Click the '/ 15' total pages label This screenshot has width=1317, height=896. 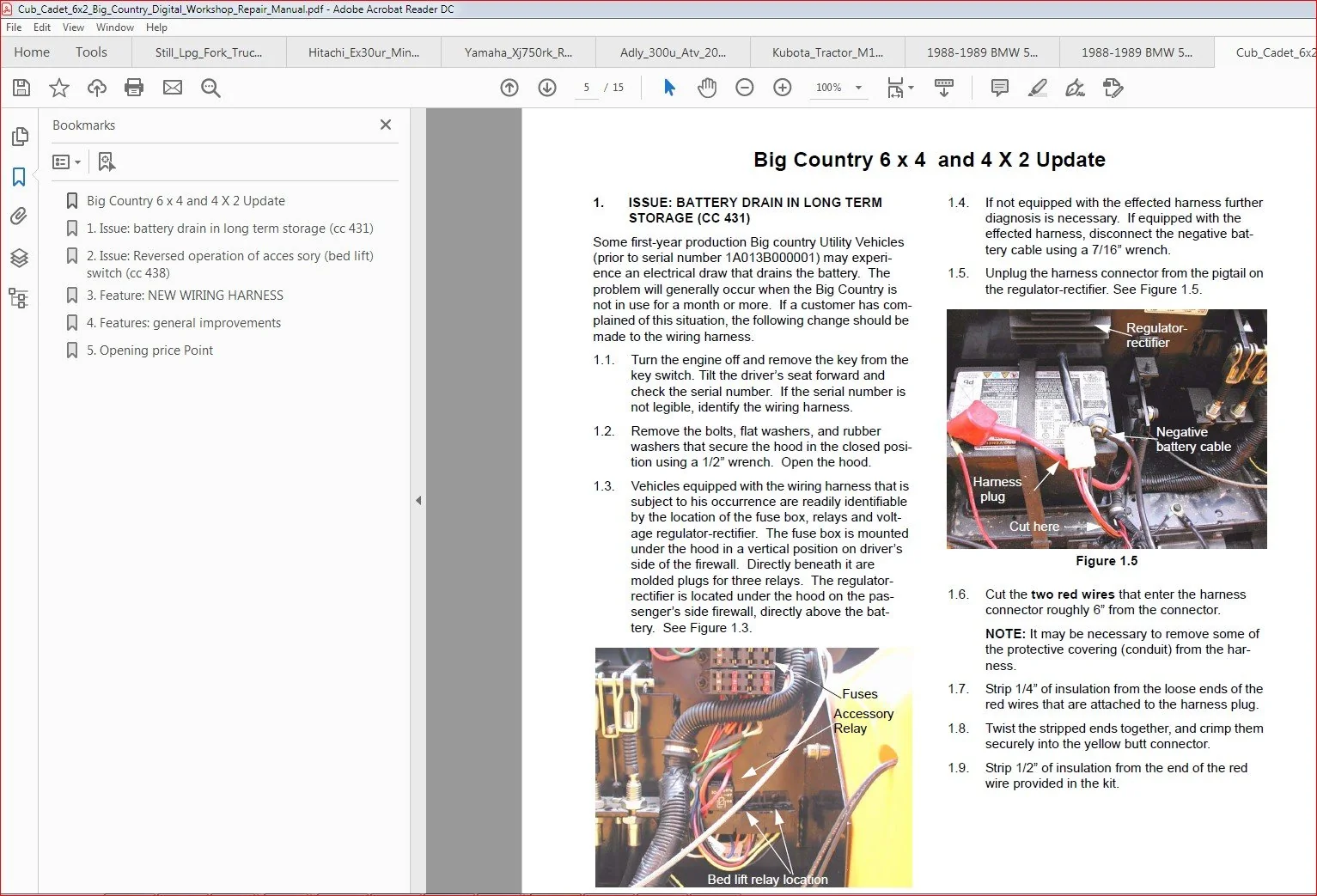coord(614,88)
